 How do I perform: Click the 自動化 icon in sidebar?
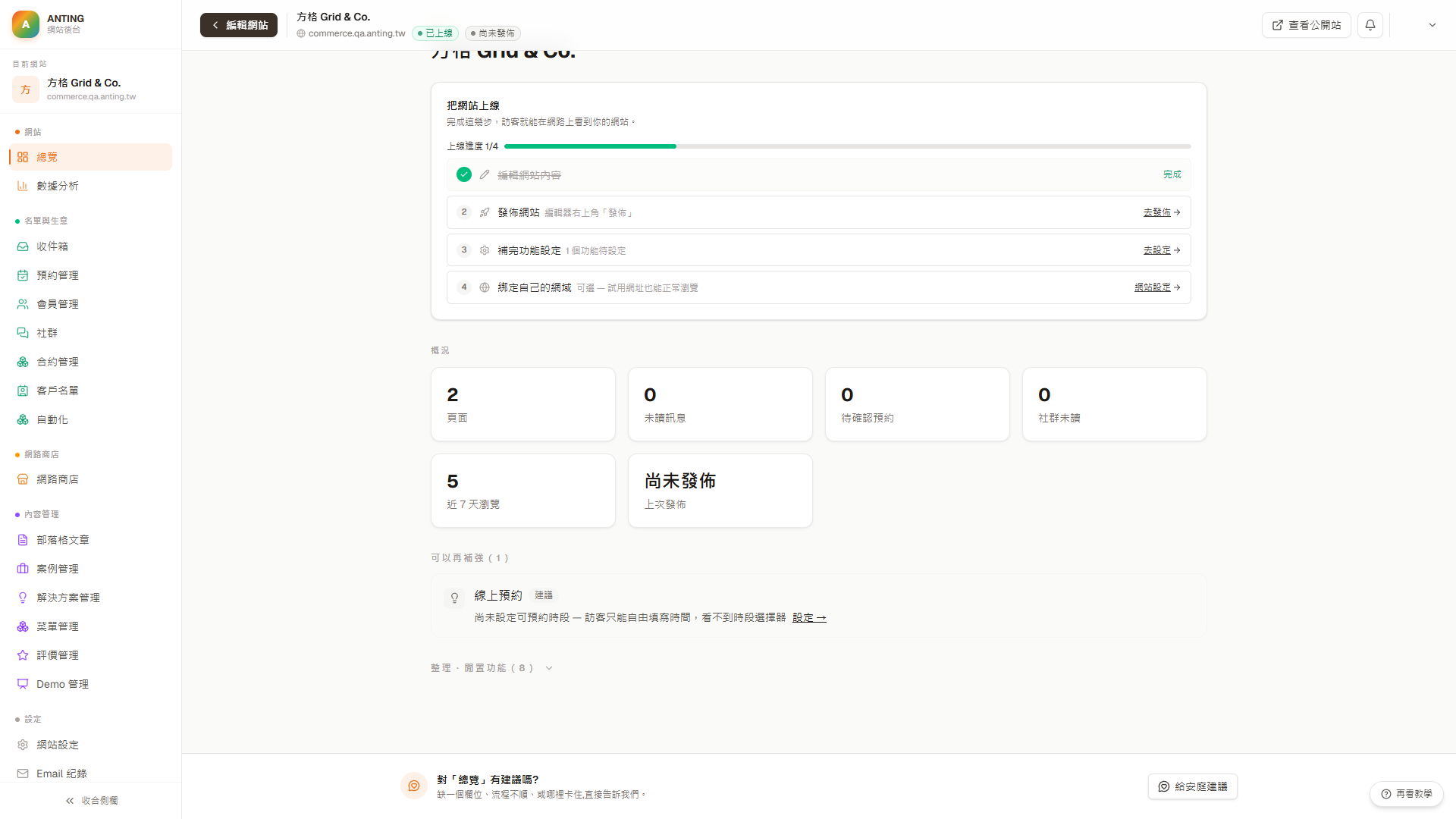pyautogui.click(x=23, y=419)
